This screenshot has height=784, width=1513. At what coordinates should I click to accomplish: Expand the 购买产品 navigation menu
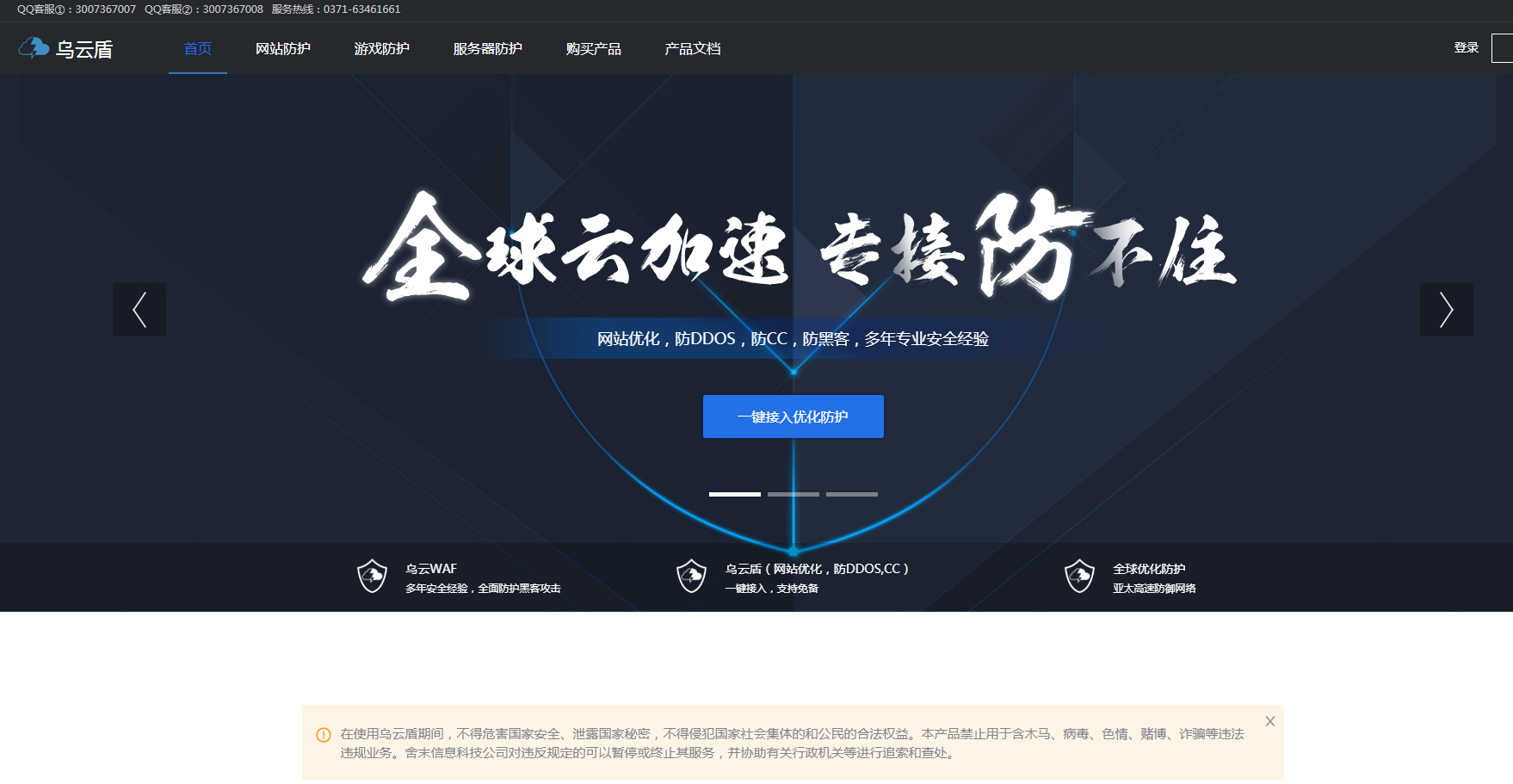point(593,49)
